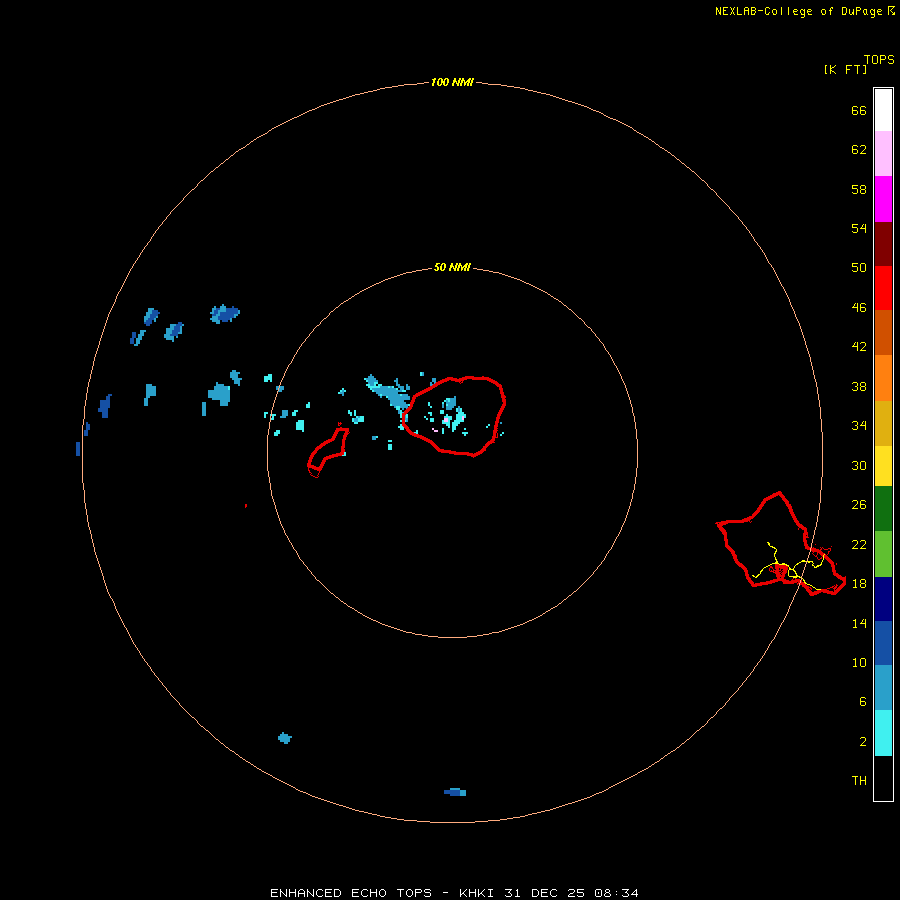Click the legend value '10'

click(x=859, y=662)
